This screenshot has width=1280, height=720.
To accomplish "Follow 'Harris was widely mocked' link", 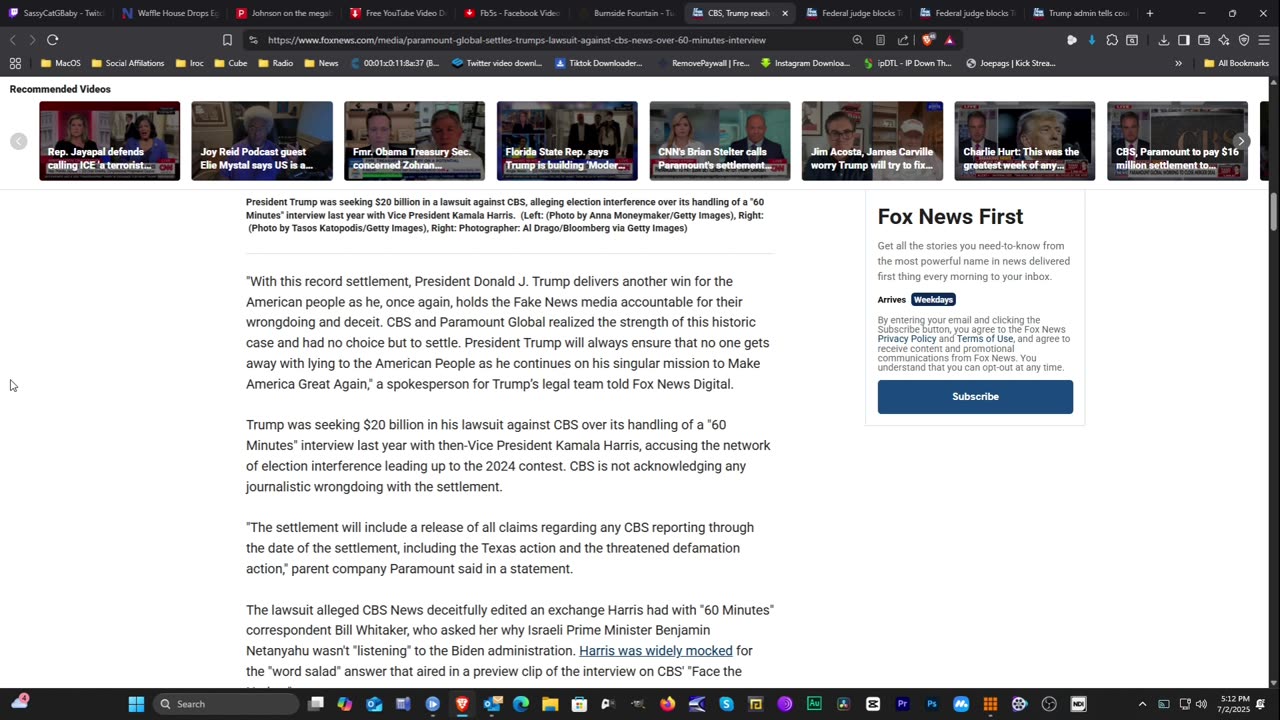I will (x=656, y=651).
